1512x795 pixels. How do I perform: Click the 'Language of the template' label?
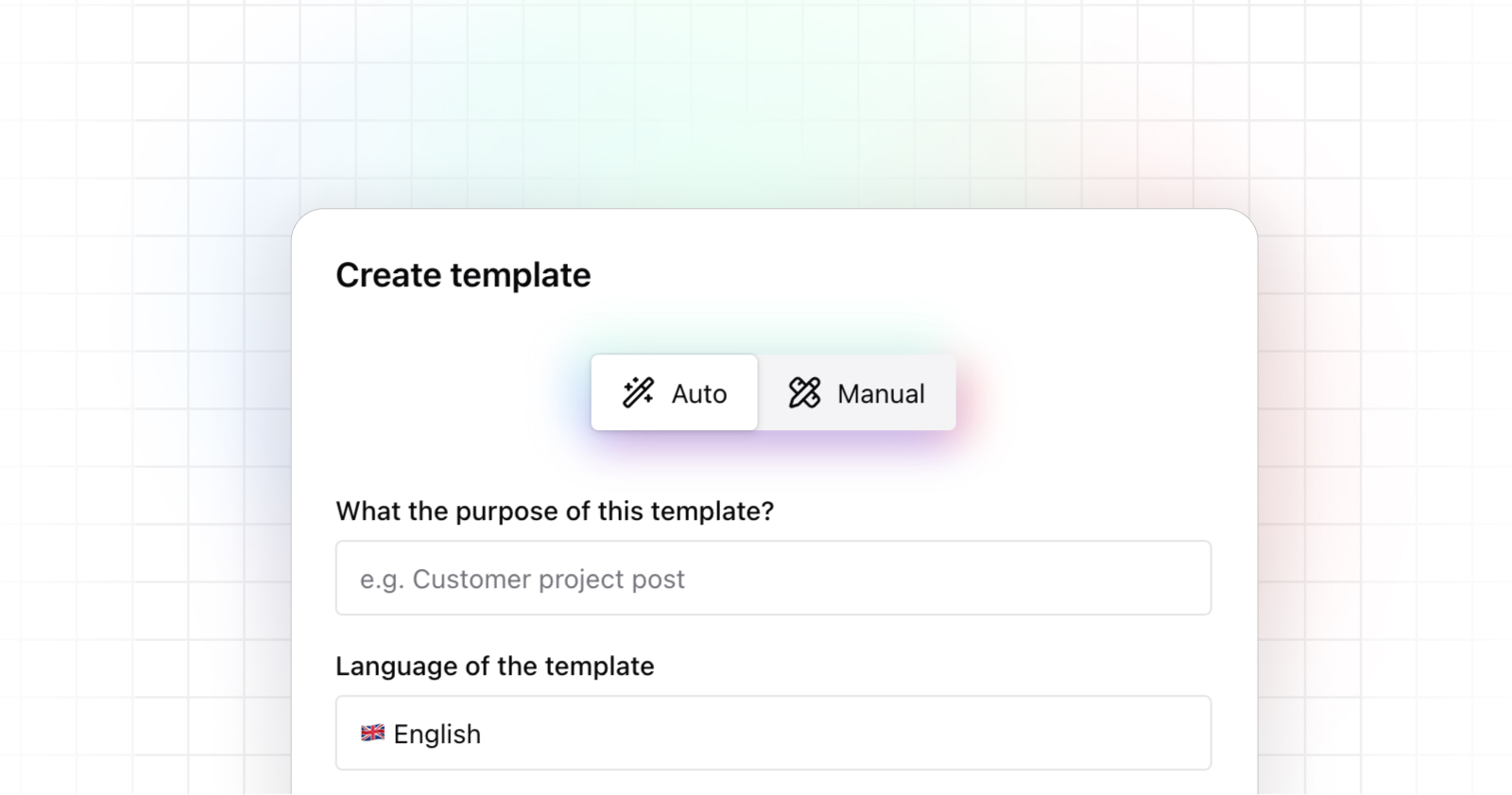[x=495, y=666]
